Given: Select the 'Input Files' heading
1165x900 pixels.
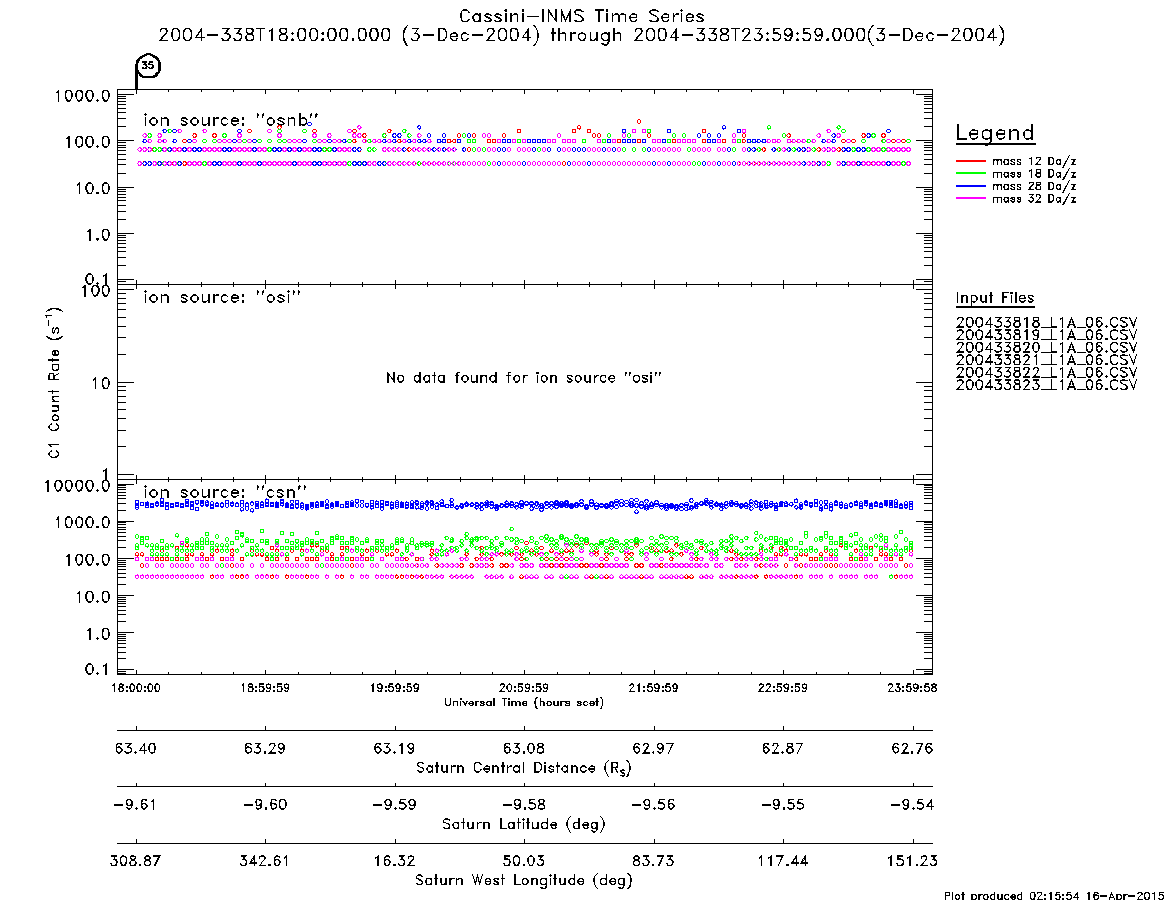Looking at the screenshot, I should (x=995, y=298).
